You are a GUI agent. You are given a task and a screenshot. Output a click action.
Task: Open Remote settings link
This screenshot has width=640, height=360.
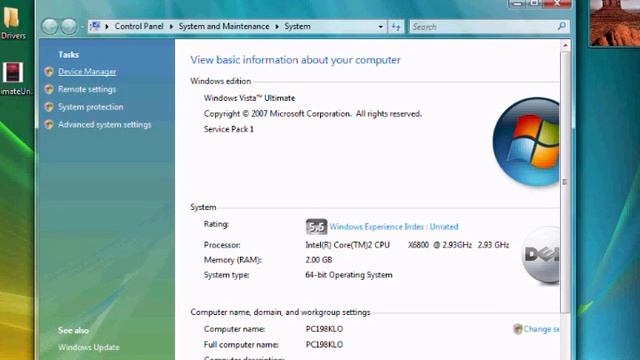87,89
